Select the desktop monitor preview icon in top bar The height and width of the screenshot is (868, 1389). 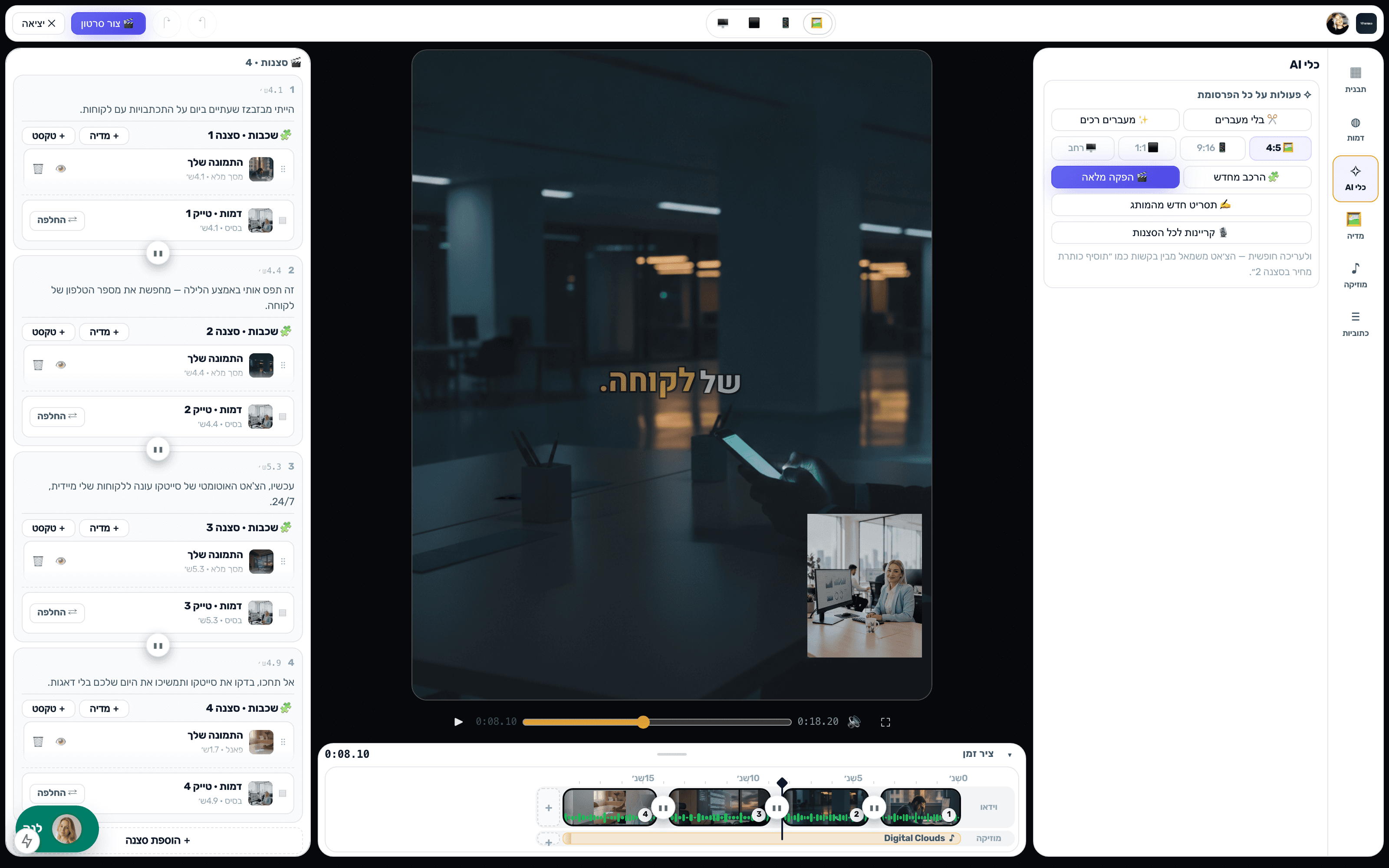723,23
